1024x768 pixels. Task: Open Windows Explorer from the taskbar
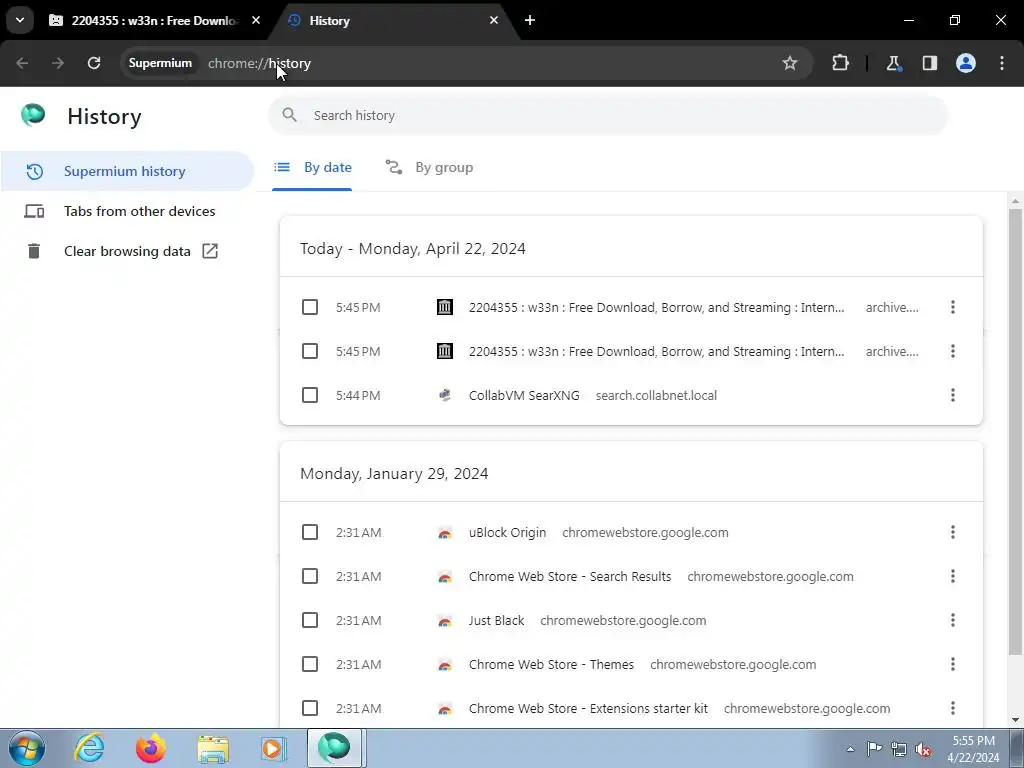pos(213,748)
